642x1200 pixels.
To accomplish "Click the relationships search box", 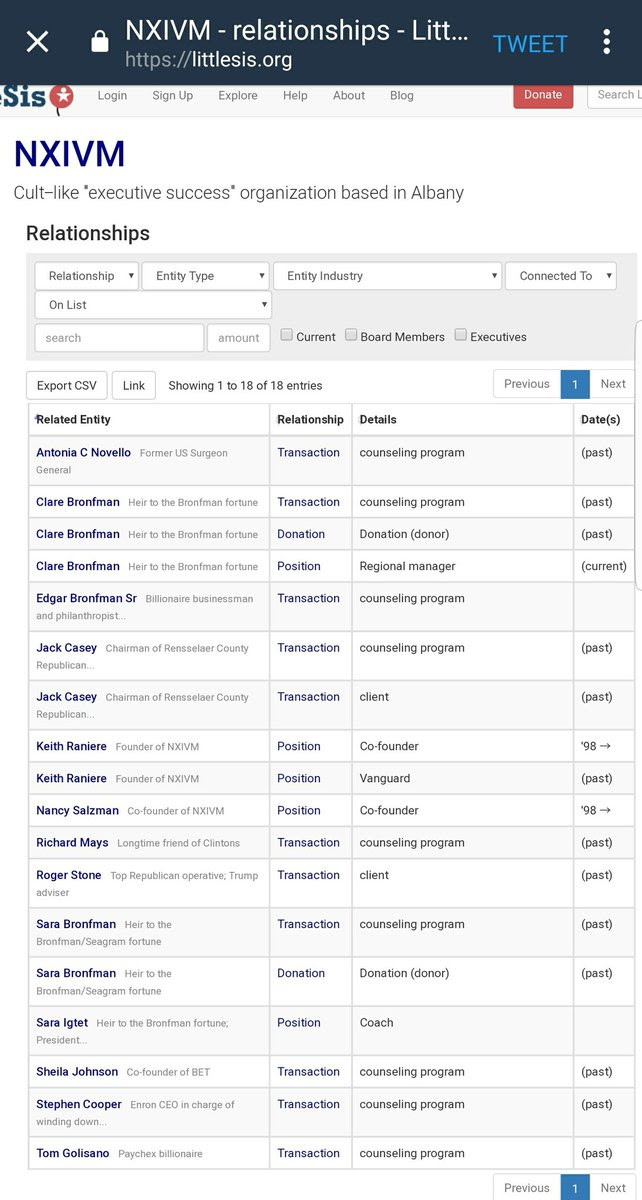I will coord(119,338).
